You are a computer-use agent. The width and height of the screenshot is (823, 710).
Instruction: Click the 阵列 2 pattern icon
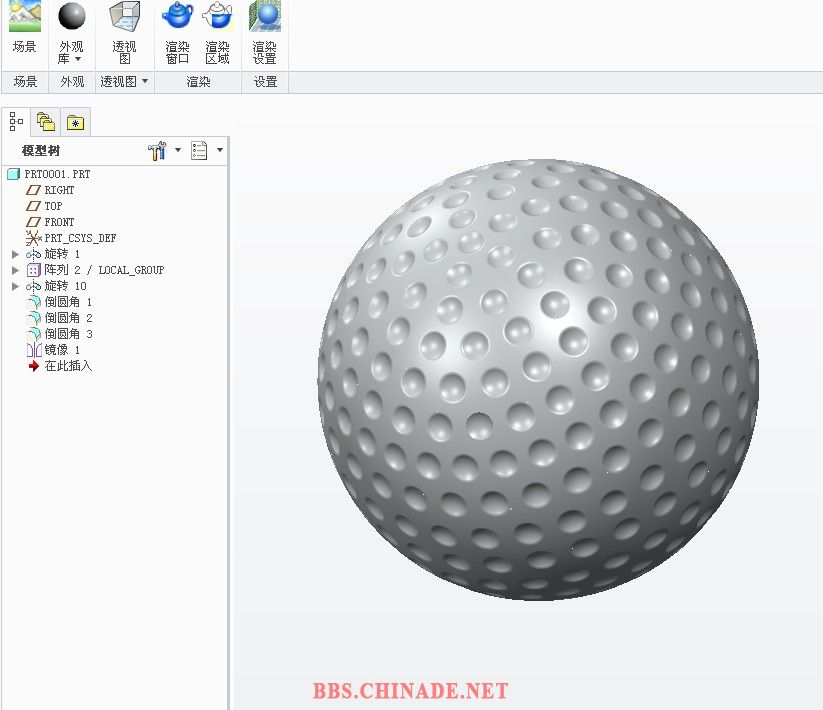(33, 270)
